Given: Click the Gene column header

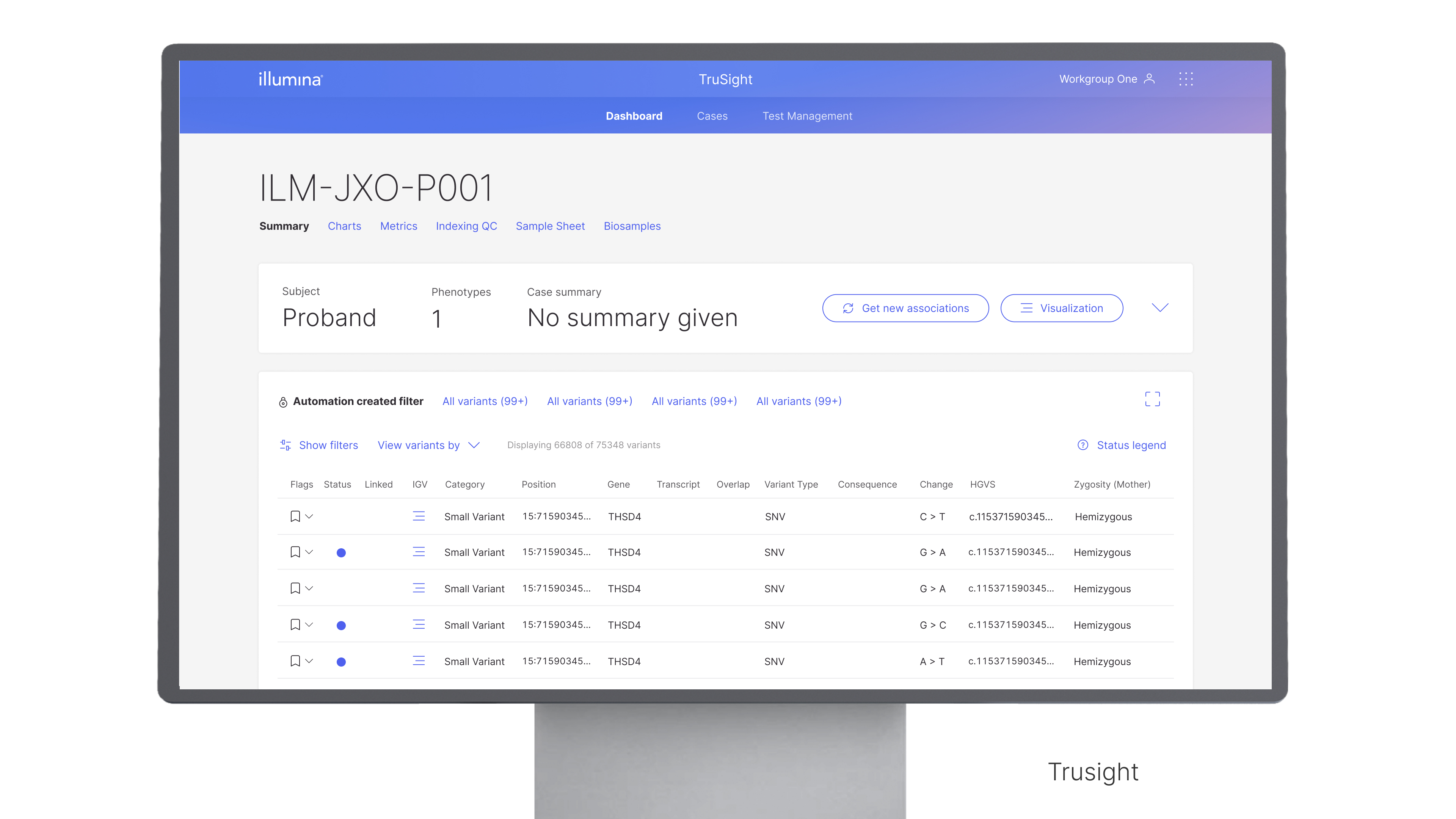Looking at the screenshot, I should pos(618,485).
